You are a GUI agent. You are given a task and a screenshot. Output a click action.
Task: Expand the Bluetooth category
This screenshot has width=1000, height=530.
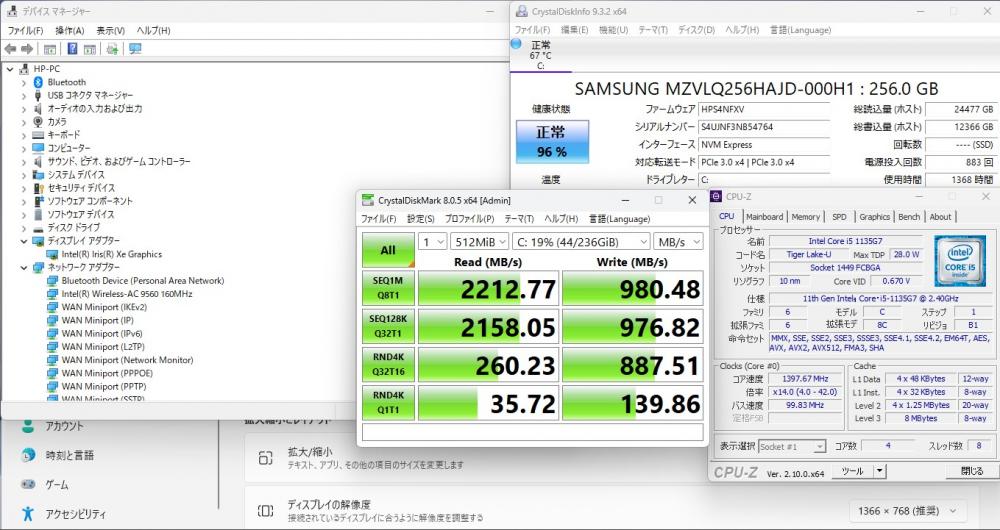tap(24, 82)
